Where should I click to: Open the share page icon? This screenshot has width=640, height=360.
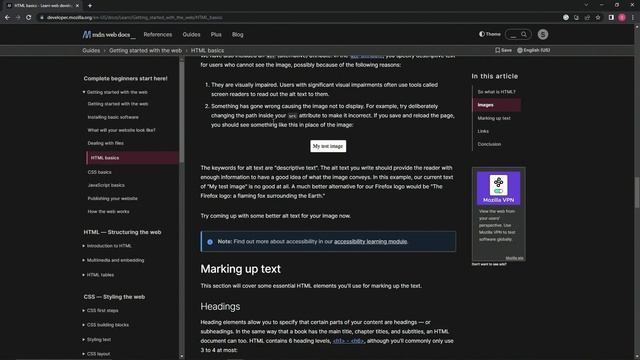[587, 18]
